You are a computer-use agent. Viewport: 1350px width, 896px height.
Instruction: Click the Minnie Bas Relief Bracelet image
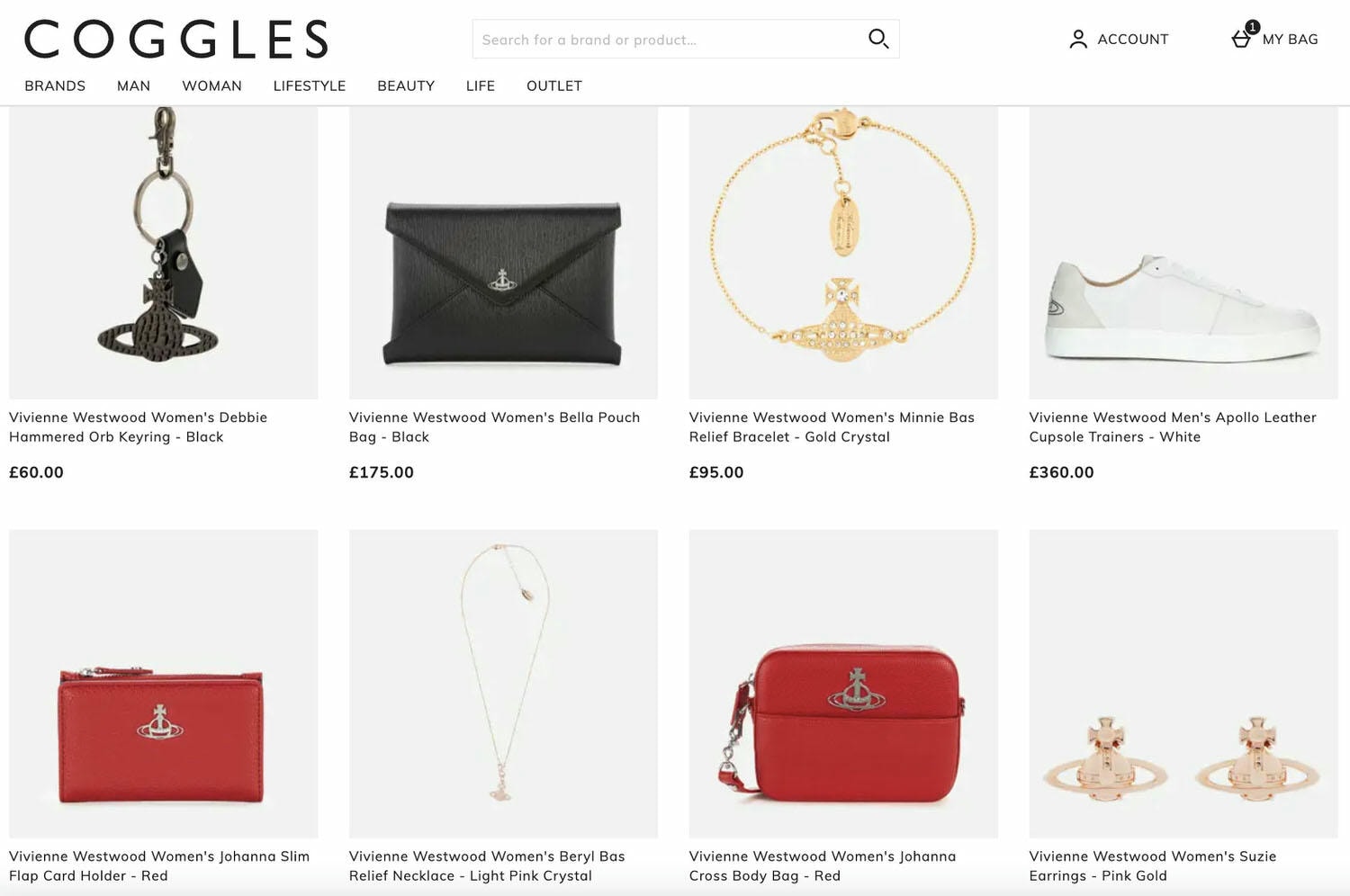843,252
